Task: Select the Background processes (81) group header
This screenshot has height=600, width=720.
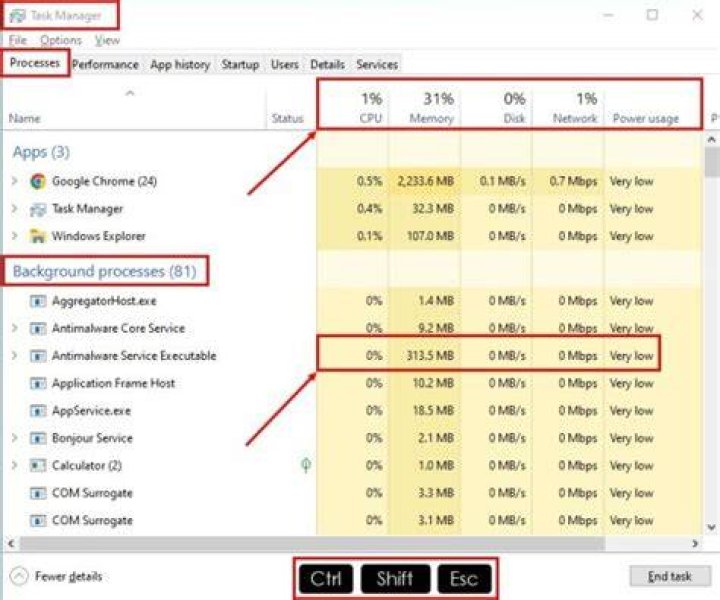Action: tap(105, 271)
